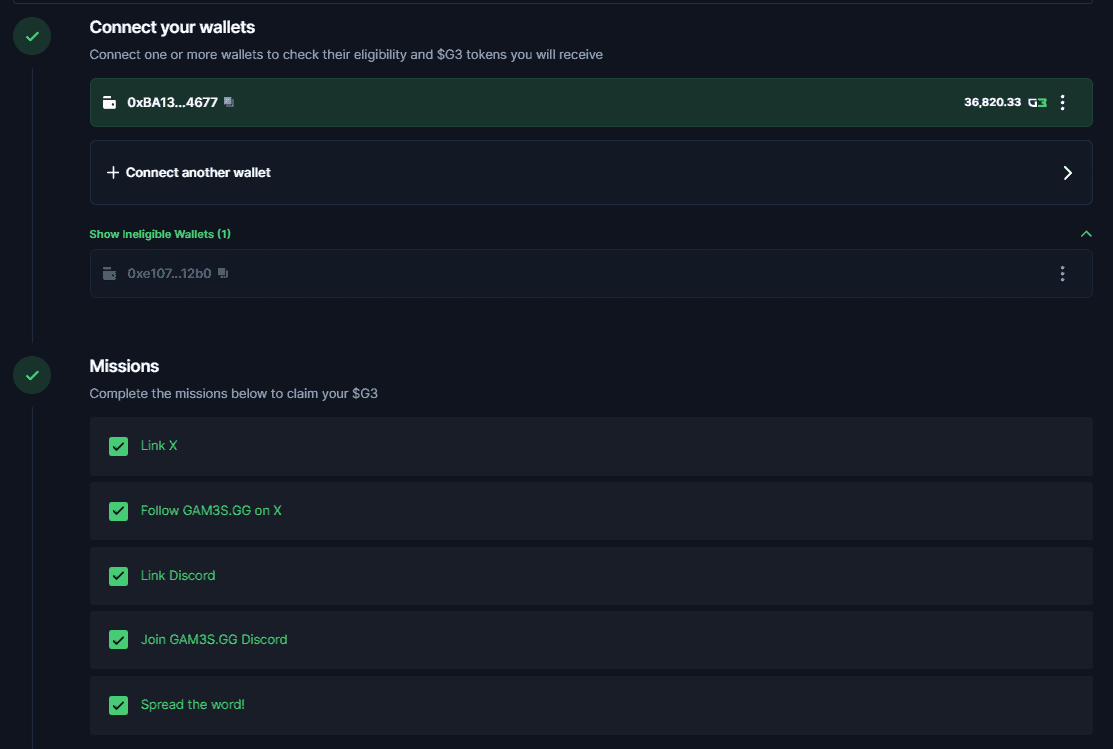1113x749 pixels.
Task: Click the green checkmark beside Connect your wallets
Action: click(x=31, y=36)
